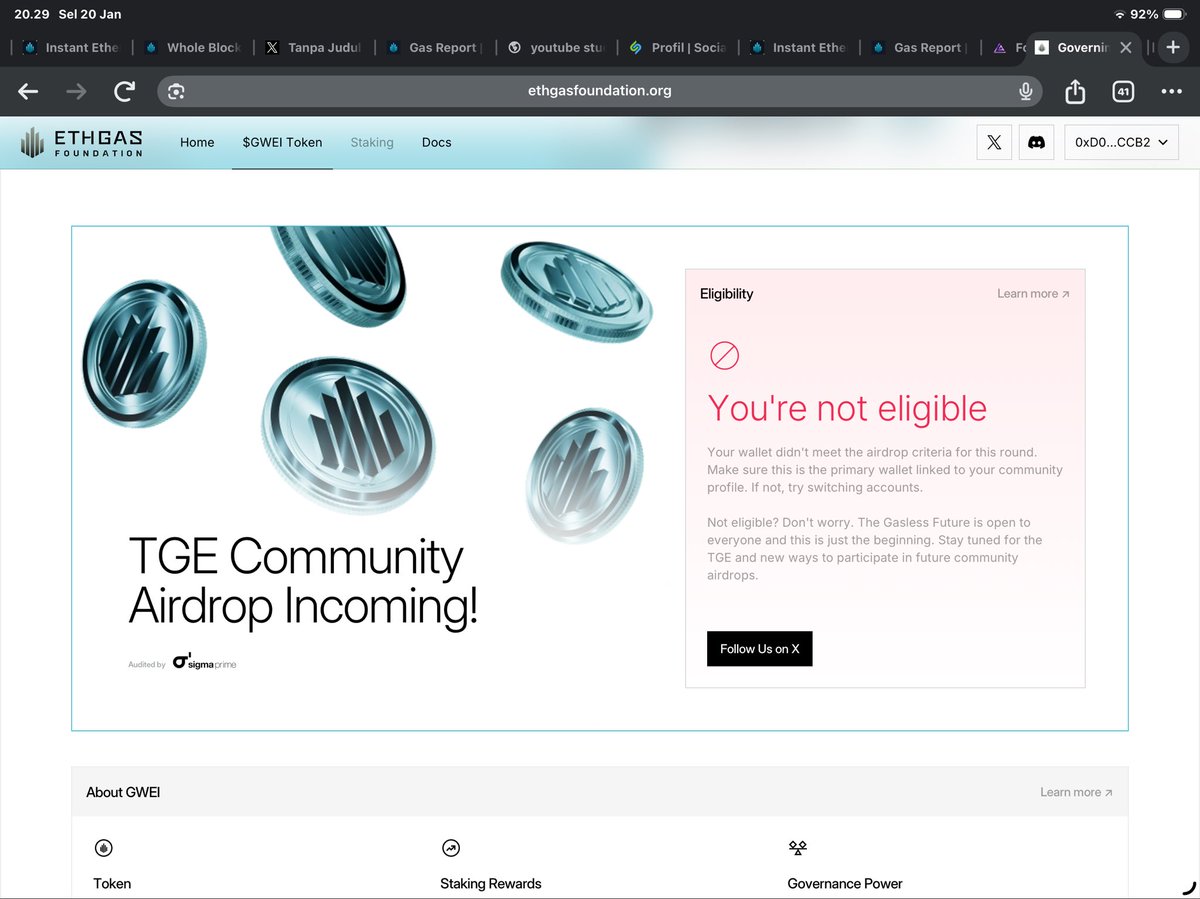The width and height of the screenshot is (1200, 899).
Task: Click the Staking Rewards label
Action: (491, 884)
